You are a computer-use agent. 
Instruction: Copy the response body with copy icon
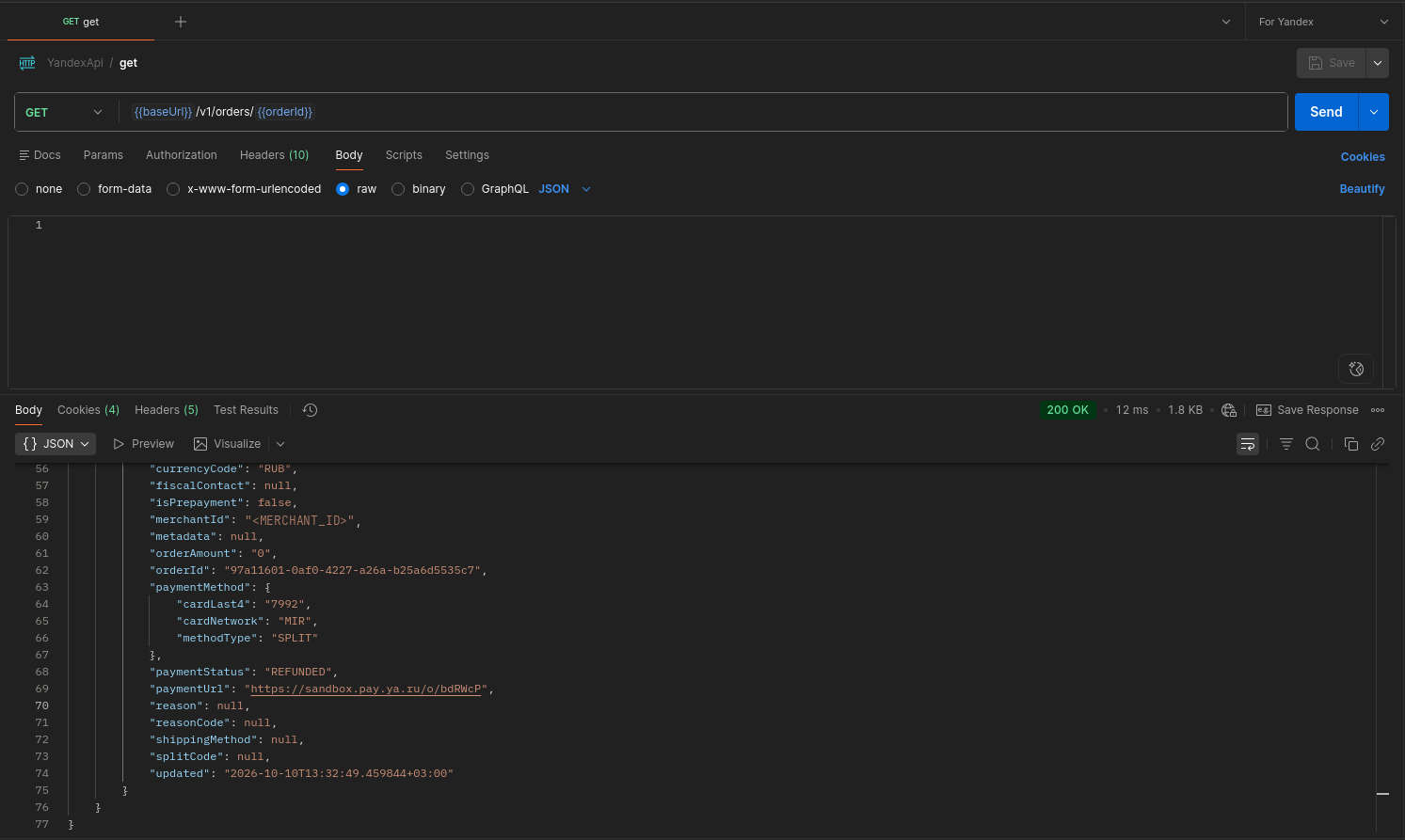(1351, 444)
